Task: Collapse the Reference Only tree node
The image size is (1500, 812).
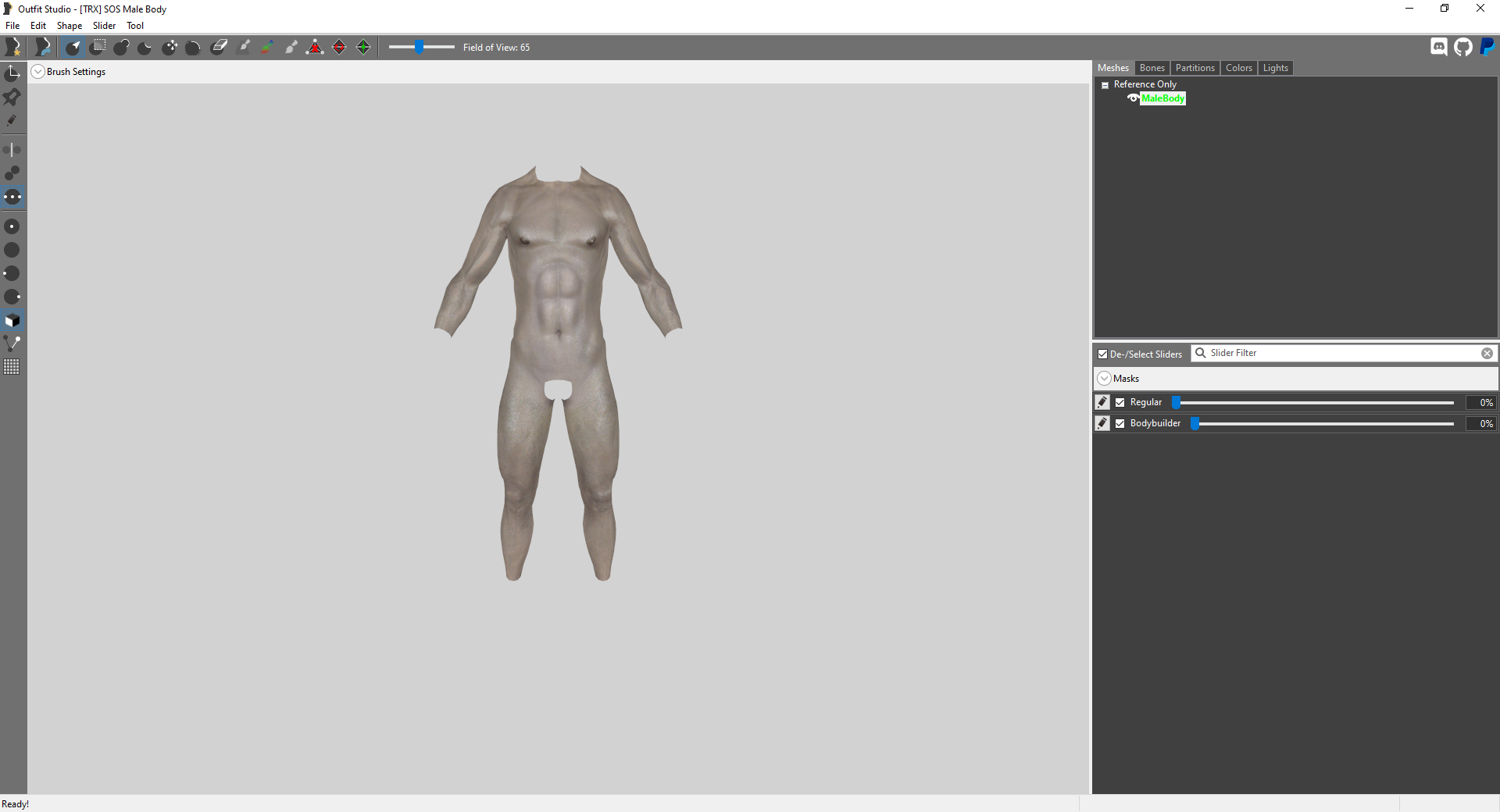Action: point(1105,85)
